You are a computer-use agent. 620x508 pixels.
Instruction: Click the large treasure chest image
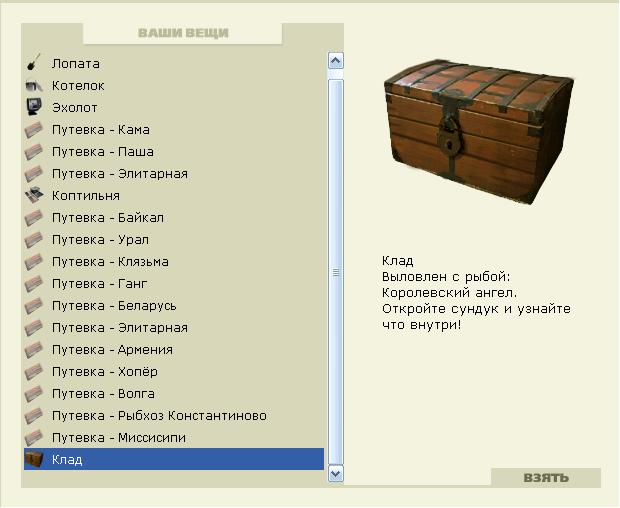click(479, 132)
